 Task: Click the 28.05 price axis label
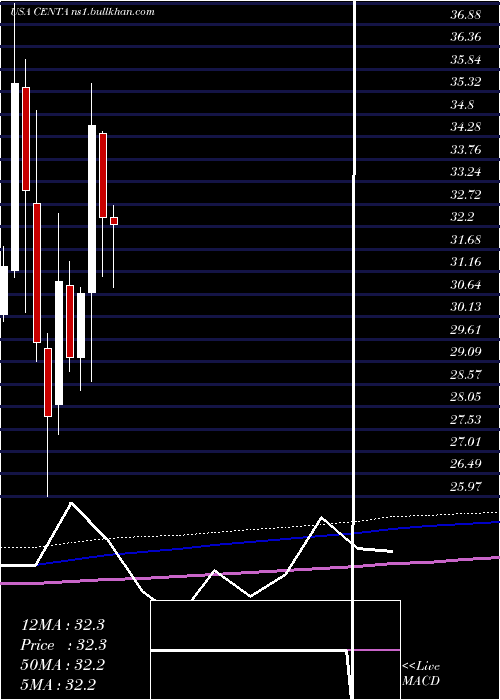(466, 397)
